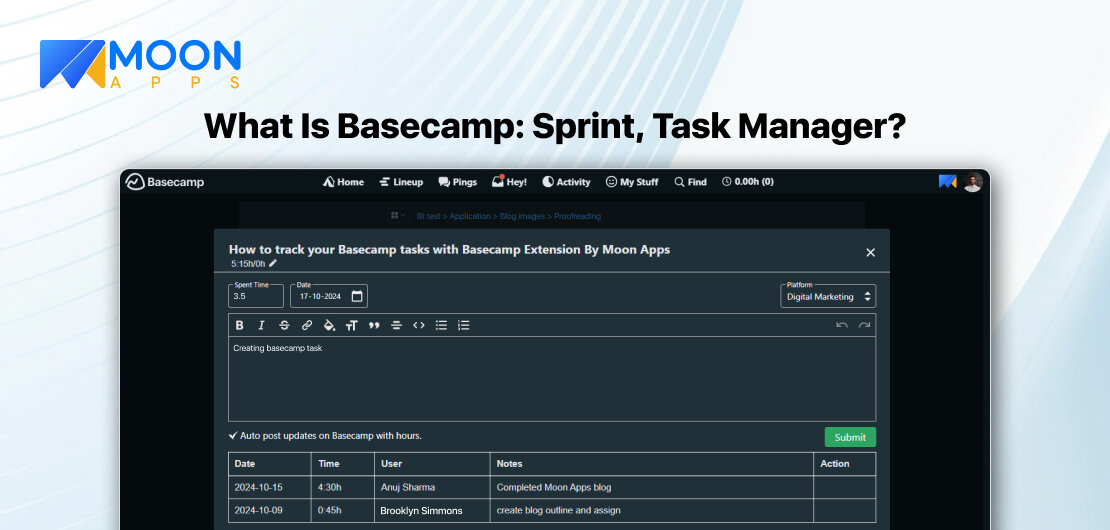Screen dimensions: 1110x530
Task: Click the green Submit button
Action: pos(850,437)
